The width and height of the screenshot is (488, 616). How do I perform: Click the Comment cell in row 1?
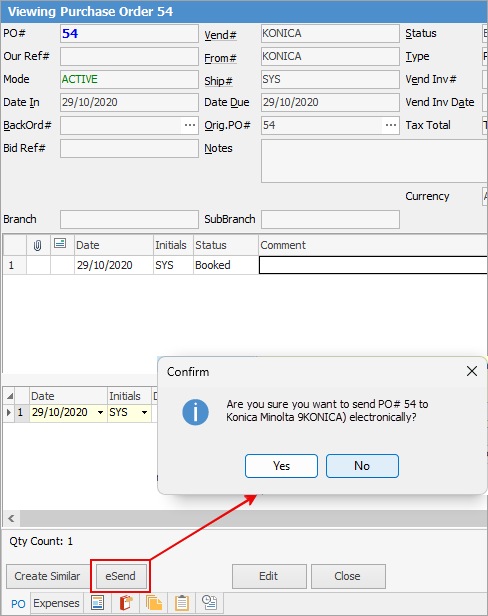(x=373, y=265)
